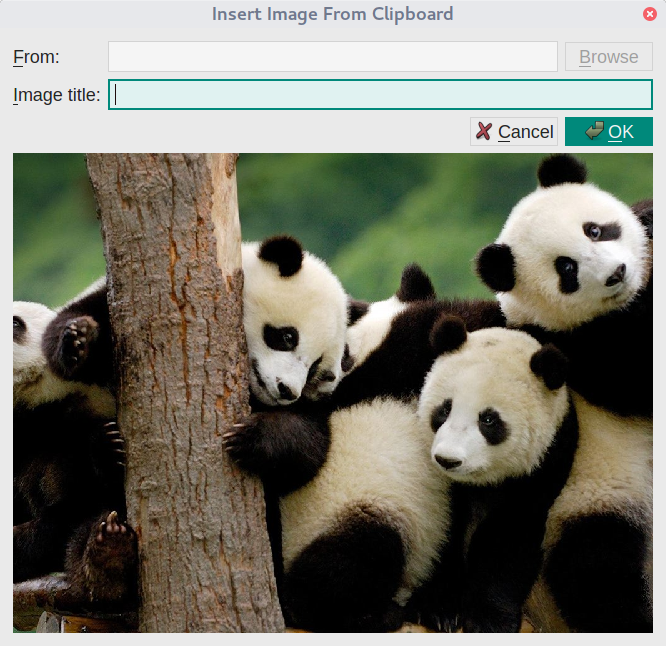Close the Insert Image From Clipboard dialog
Screen dimensions: 666x646
coord(649,14)
